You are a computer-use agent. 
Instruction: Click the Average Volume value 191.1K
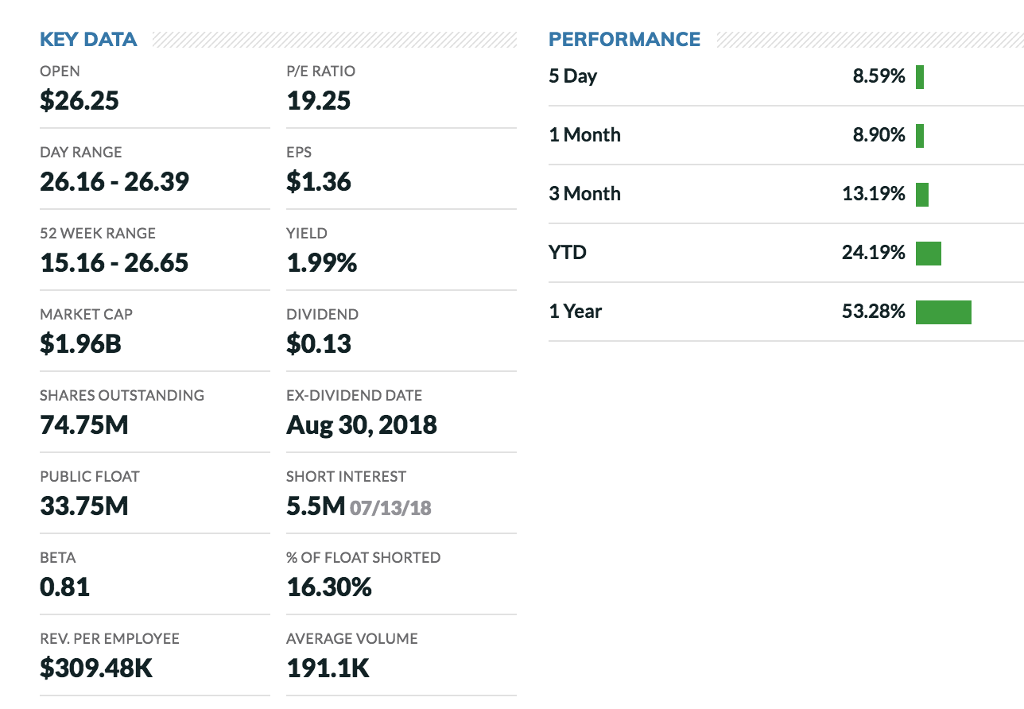coord(328,668)
